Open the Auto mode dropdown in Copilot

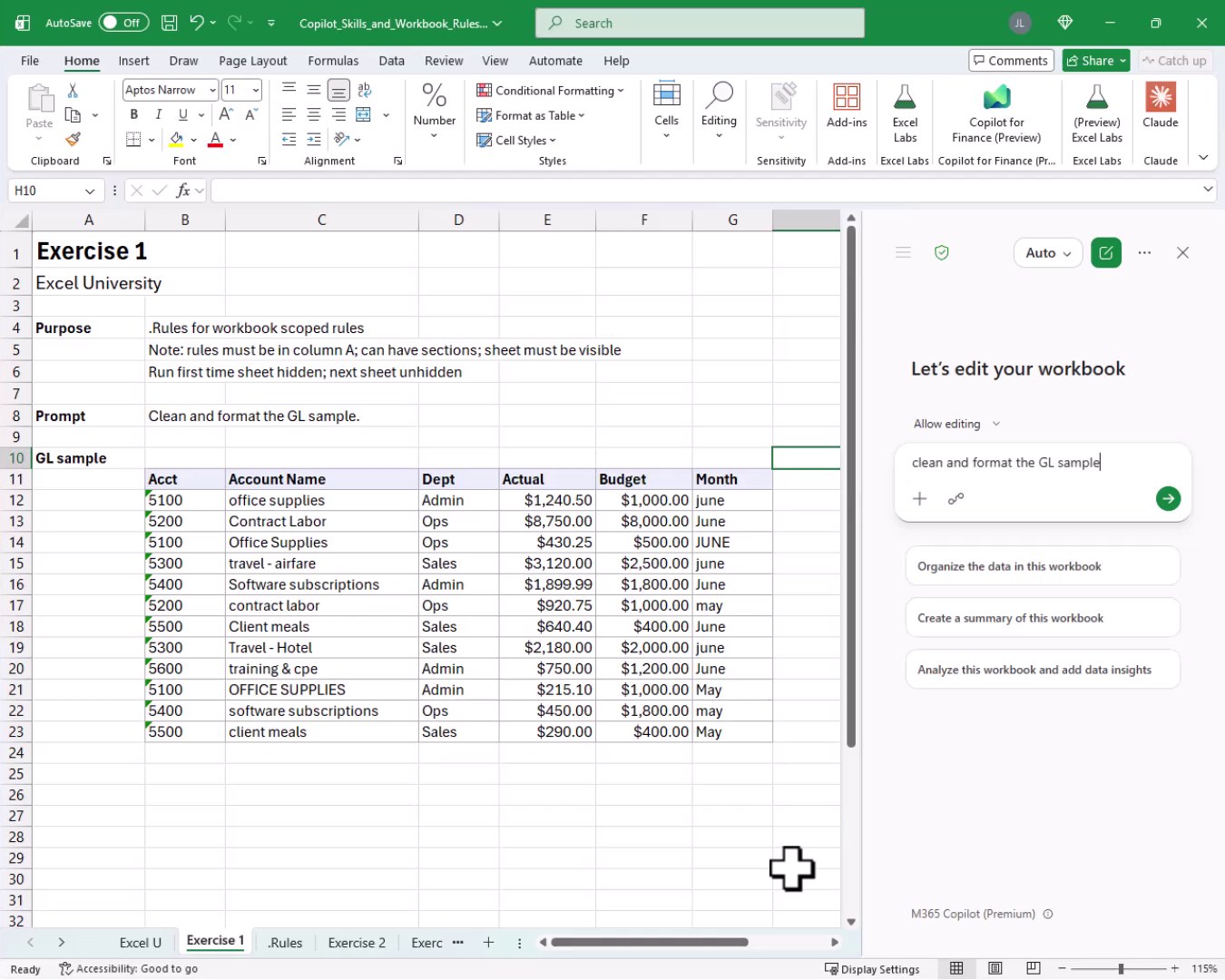point(1048,253)
